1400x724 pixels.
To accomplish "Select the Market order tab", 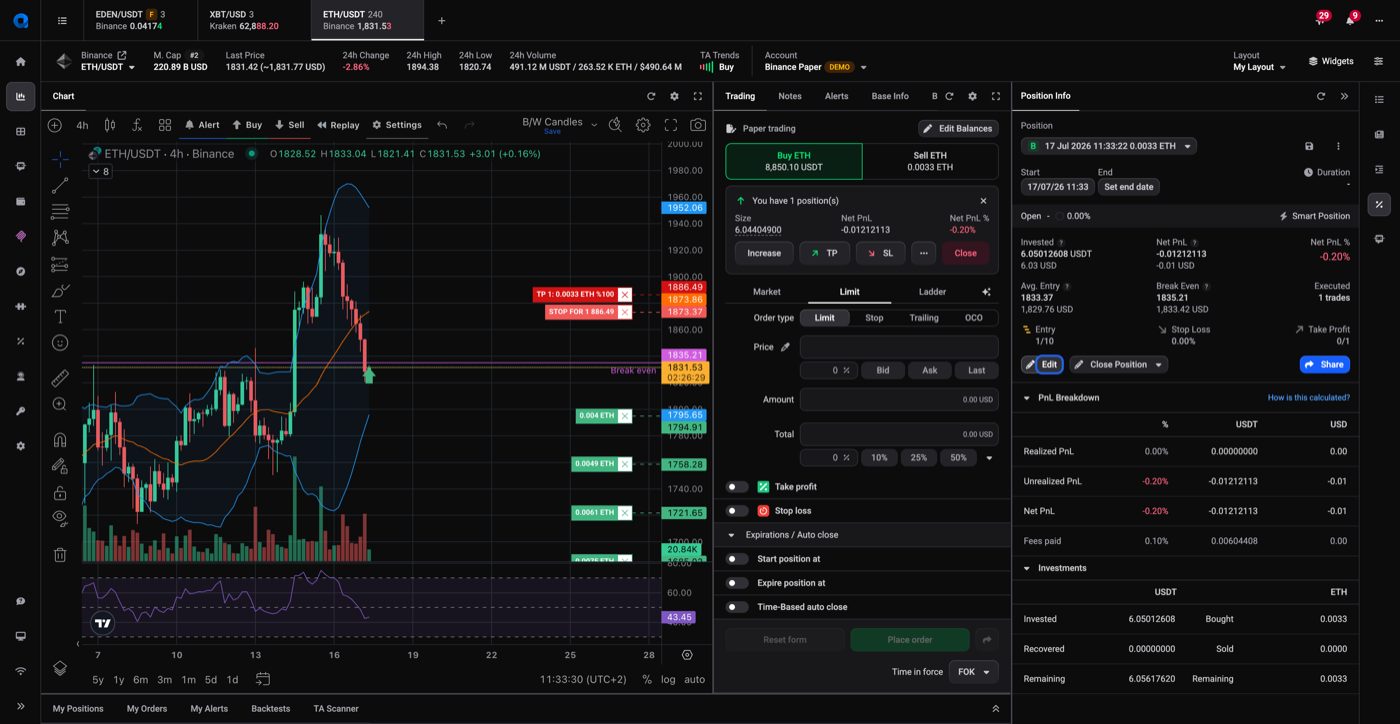I will [x=767, y=292].
